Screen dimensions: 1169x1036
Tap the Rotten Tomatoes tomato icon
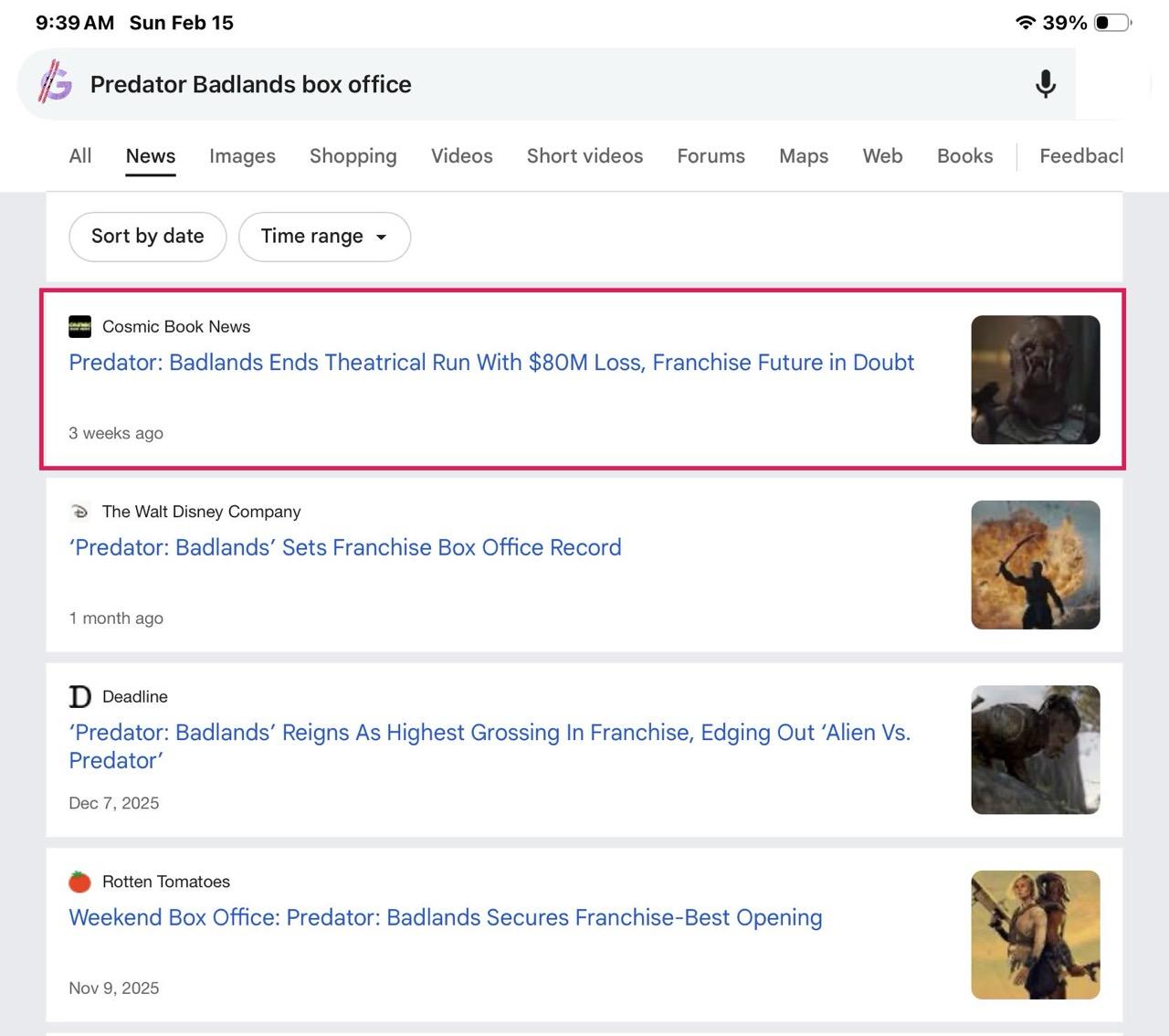[x=79, y=882]
